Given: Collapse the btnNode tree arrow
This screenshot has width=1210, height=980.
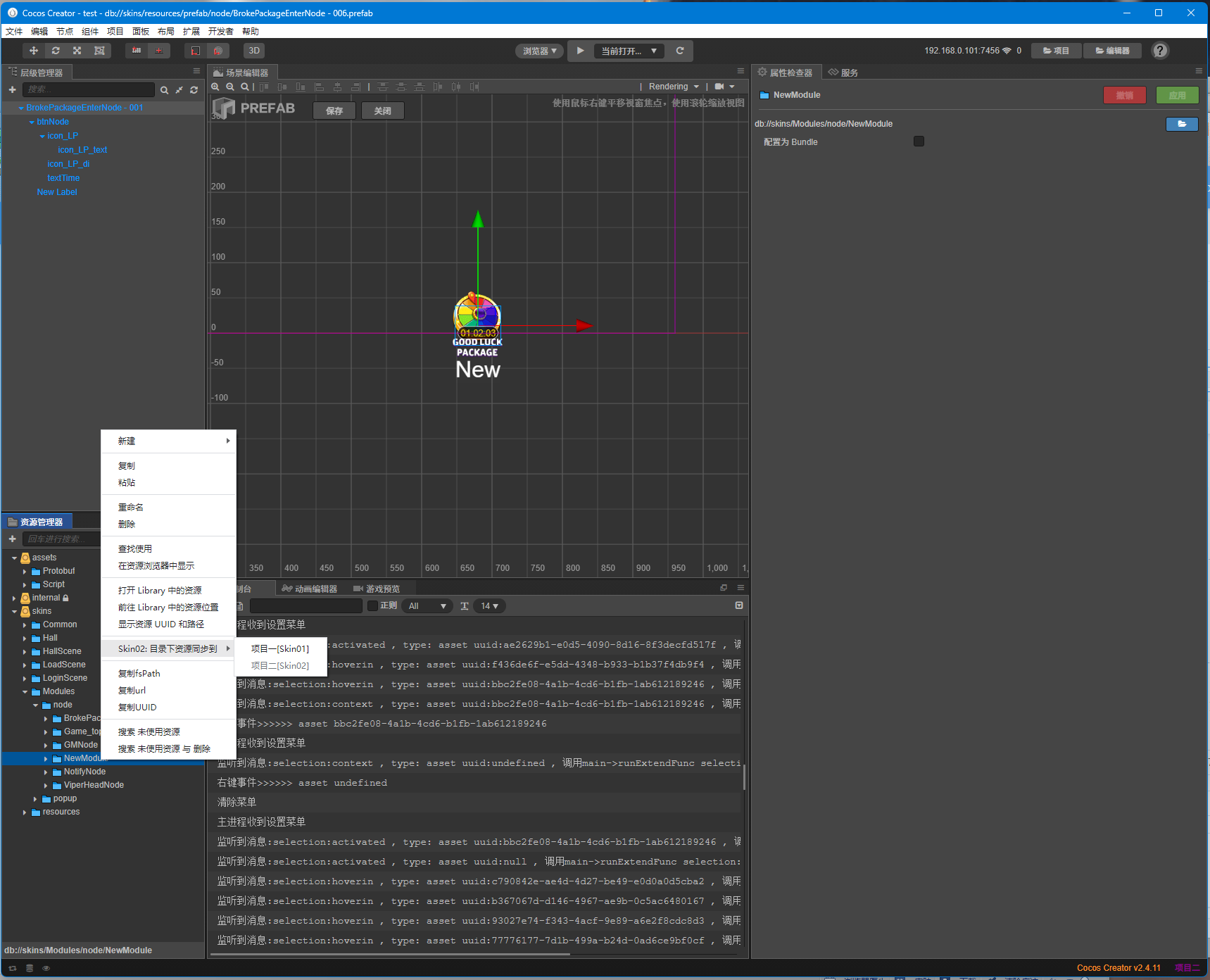Looking at the screenshot, I should tap(32, 122).
